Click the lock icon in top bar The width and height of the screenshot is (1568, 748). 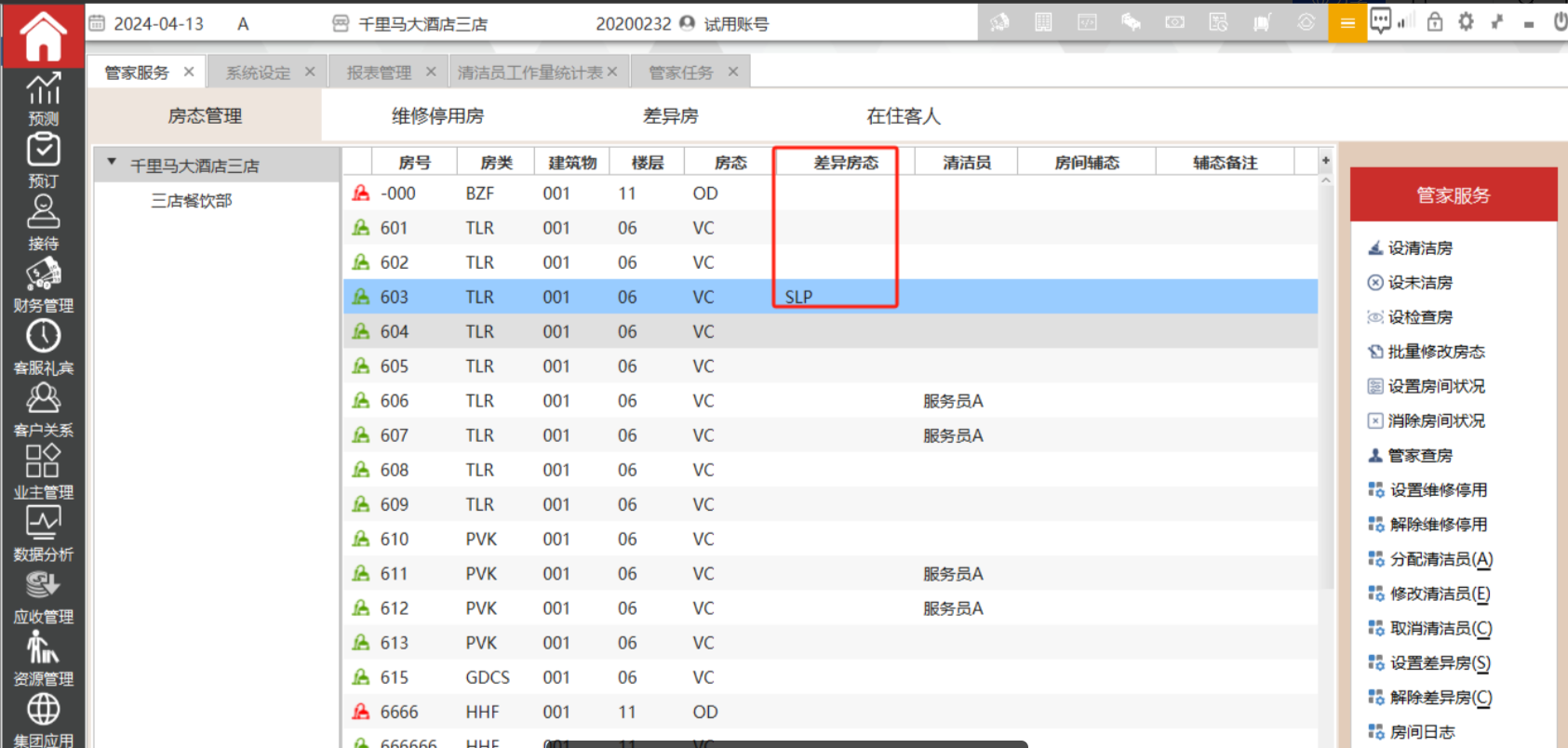(1435, 22)
